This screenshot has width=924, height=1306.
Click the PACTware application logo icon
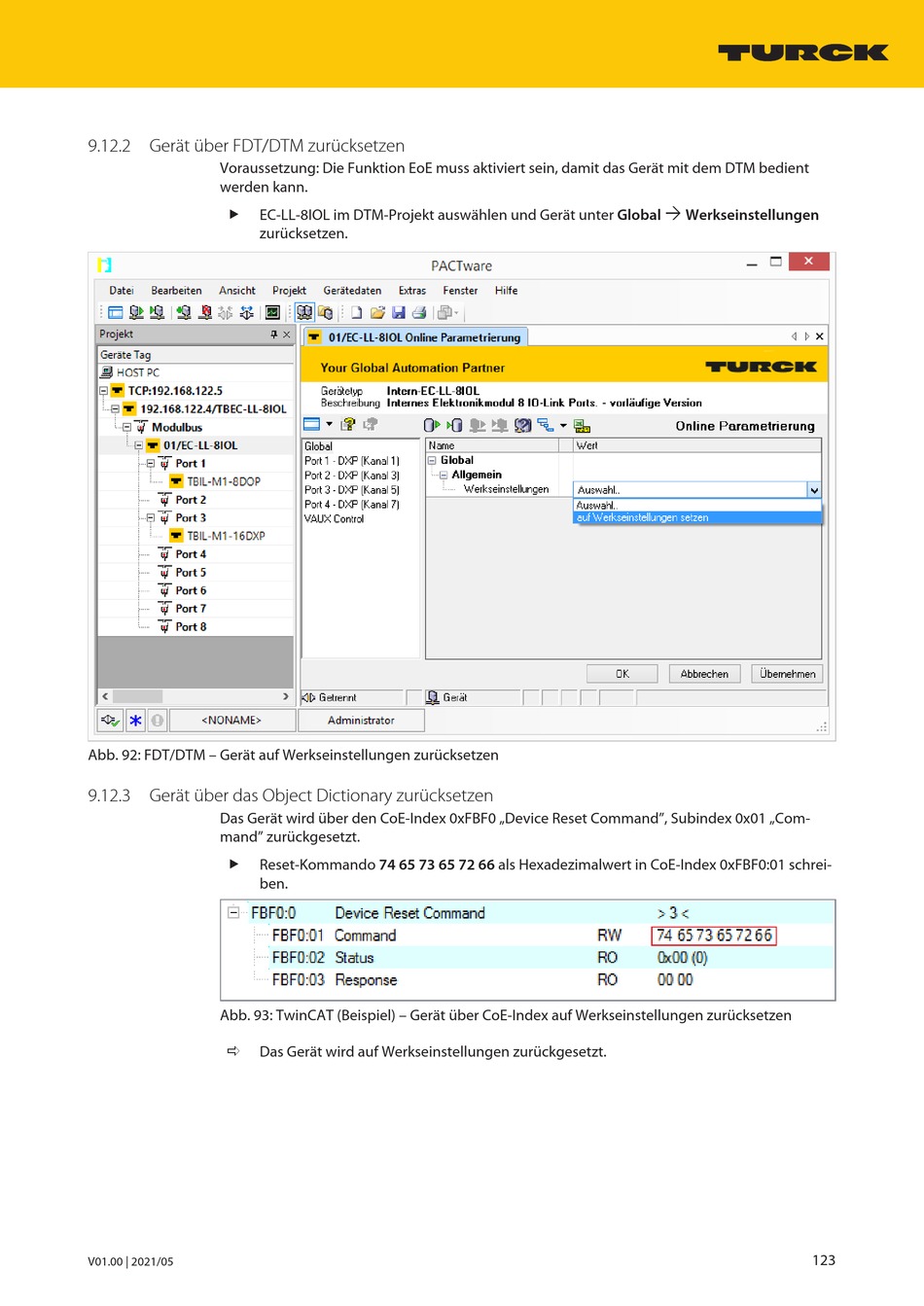[x=105, y=265]
